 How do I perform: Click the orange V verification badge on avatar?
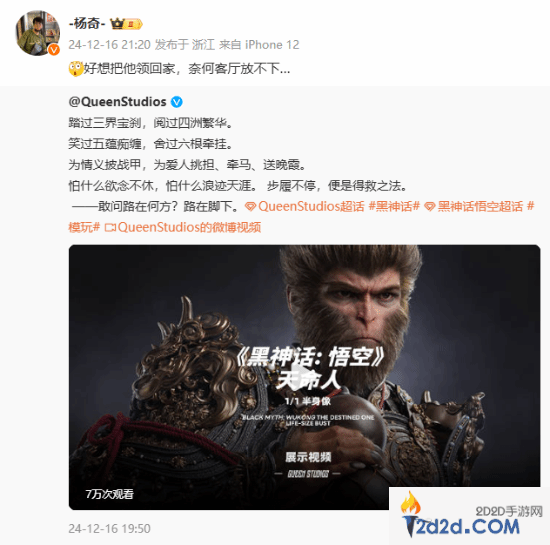53,49
